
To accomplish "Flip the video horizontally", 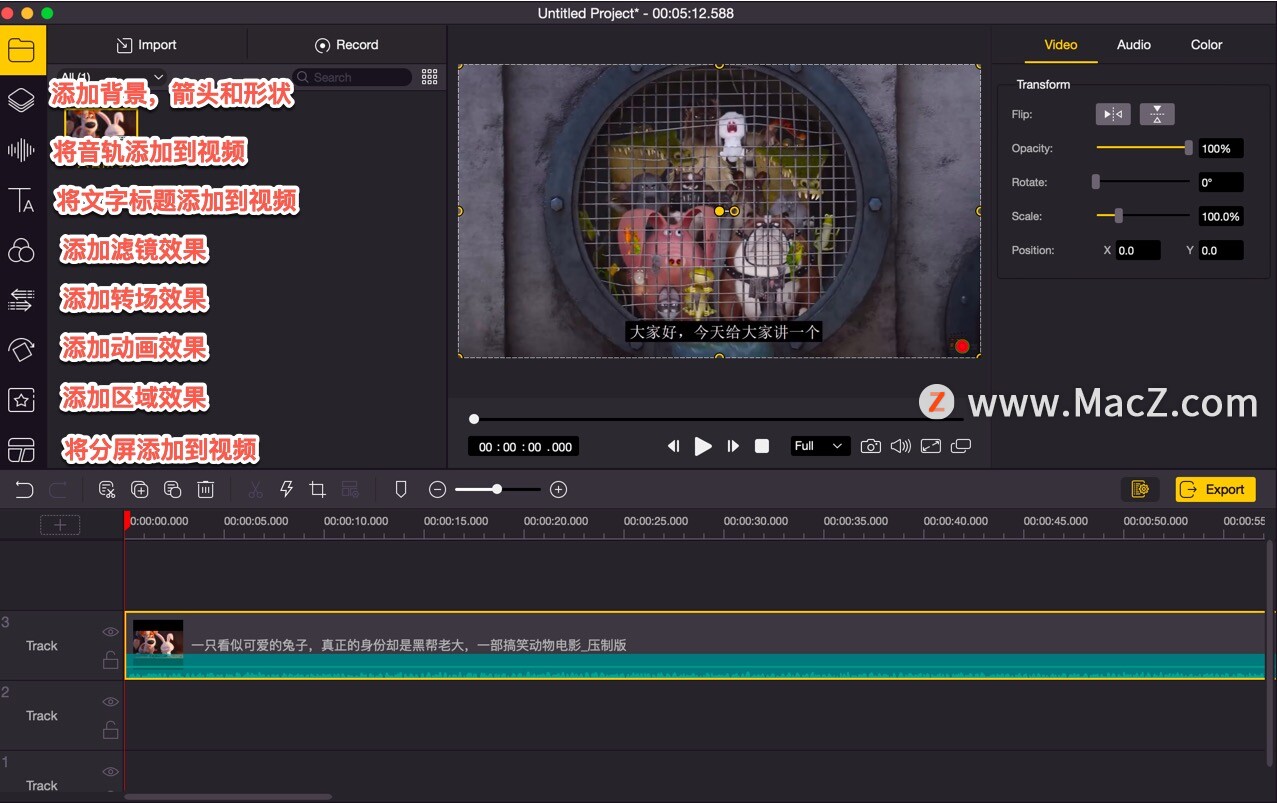I will click(1113, 114).
